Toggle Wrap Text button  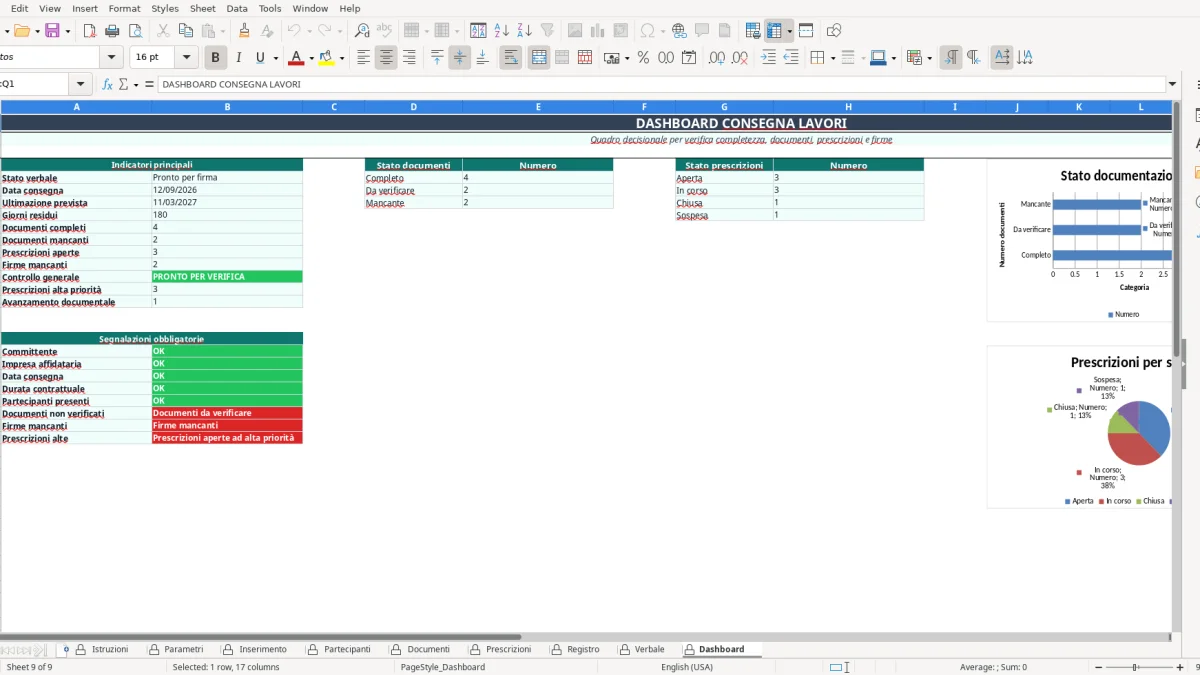click(x=511, y=58)
